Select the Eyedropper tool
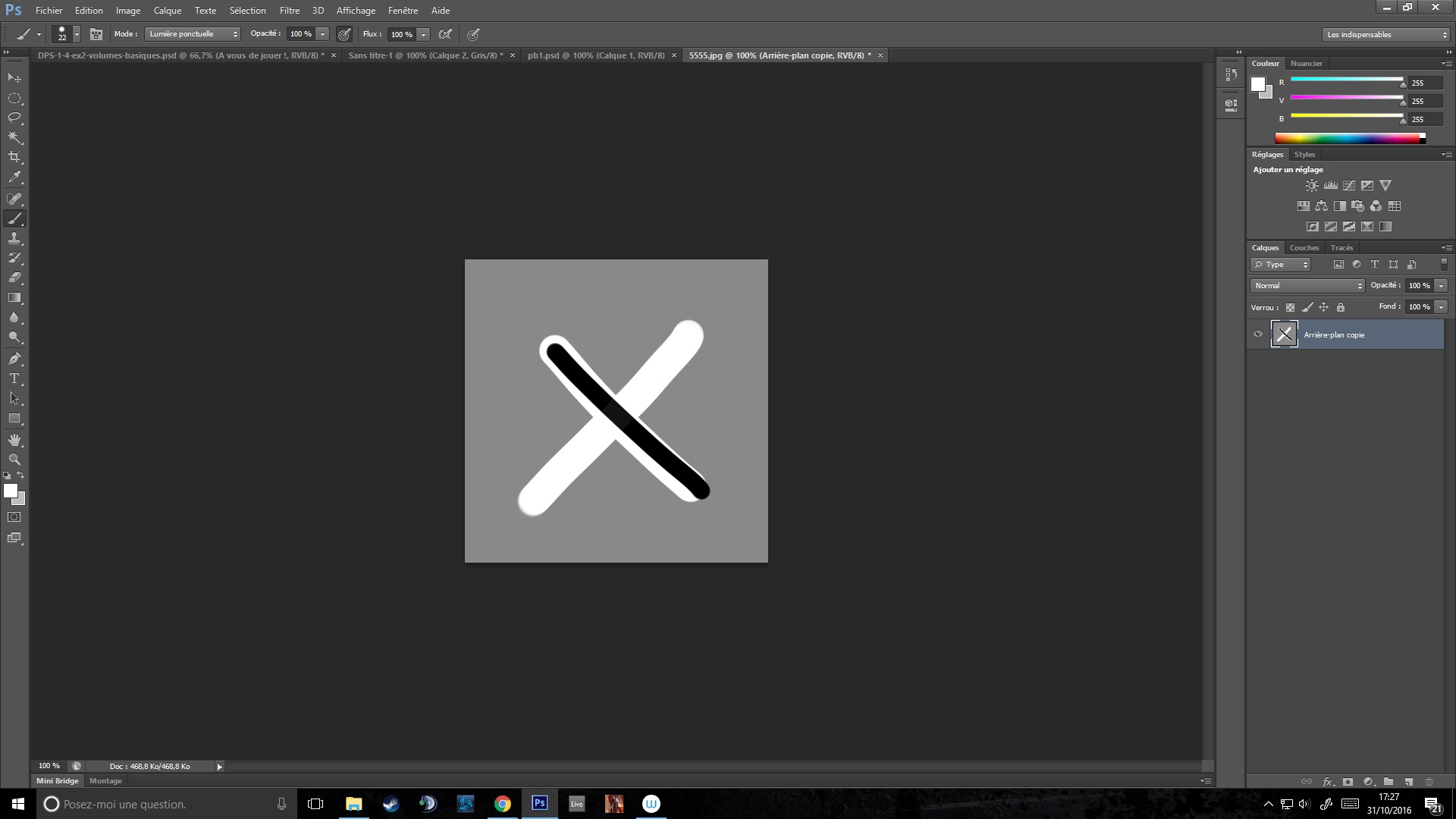The width and height of the screenshot is (1456, 819). 14,177
